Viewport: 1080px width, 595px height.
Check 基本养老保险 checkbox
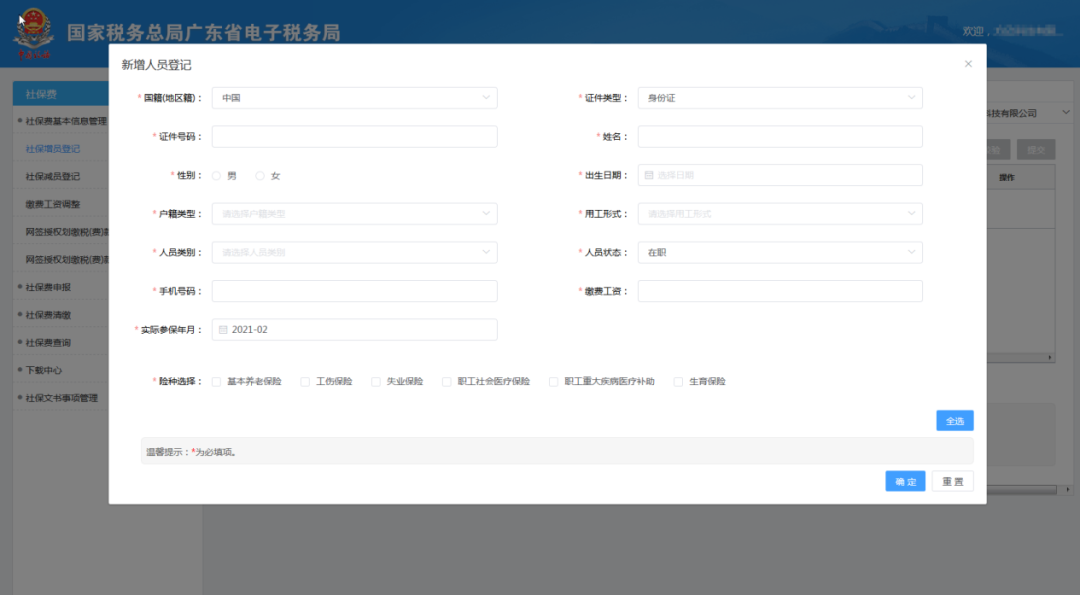pos(216,382)
